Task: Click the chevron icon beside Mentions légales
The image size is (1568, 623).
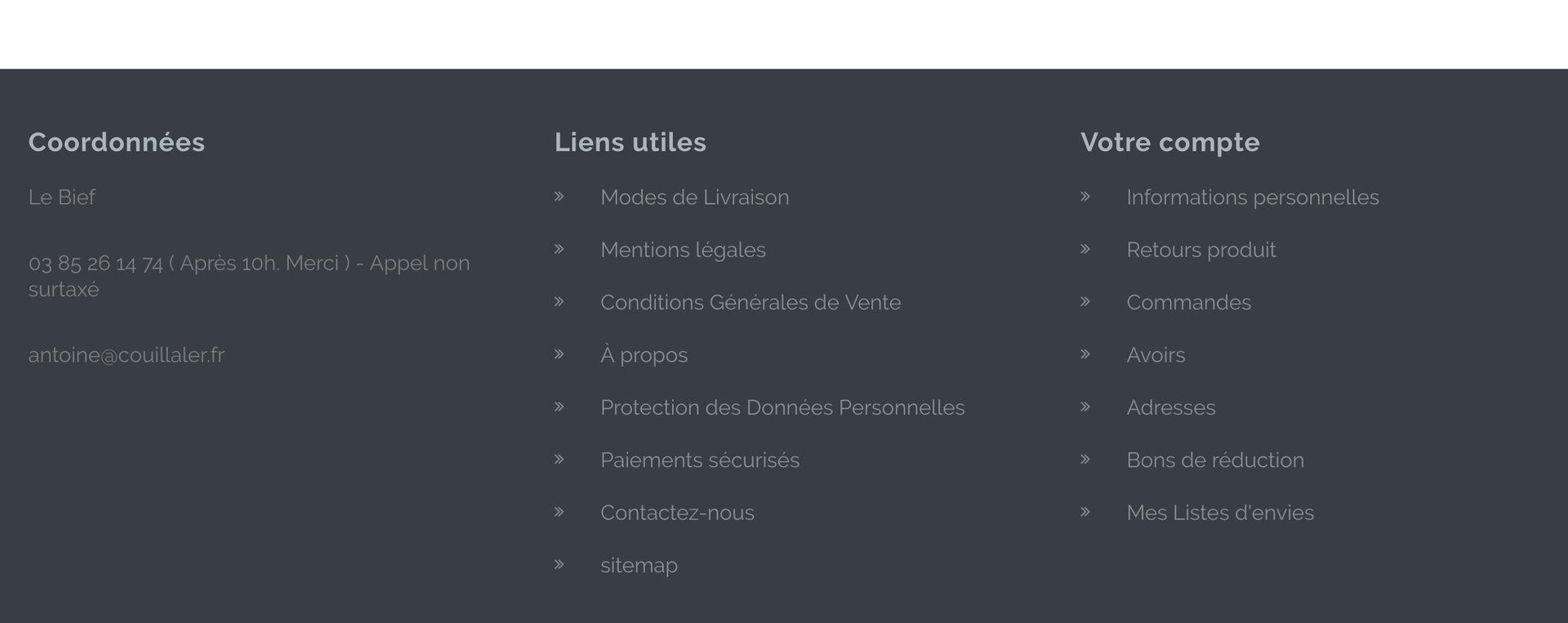Action: pos(559,249)
